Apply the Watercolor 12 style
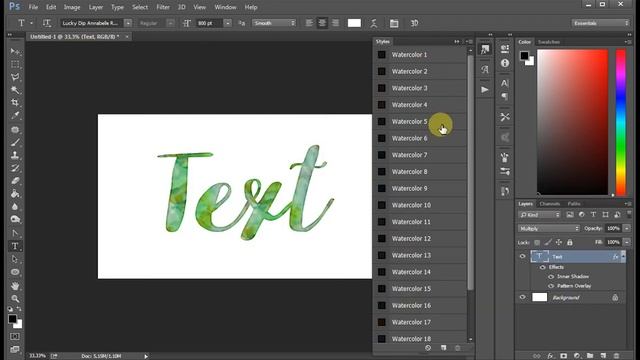 point(420,239)
